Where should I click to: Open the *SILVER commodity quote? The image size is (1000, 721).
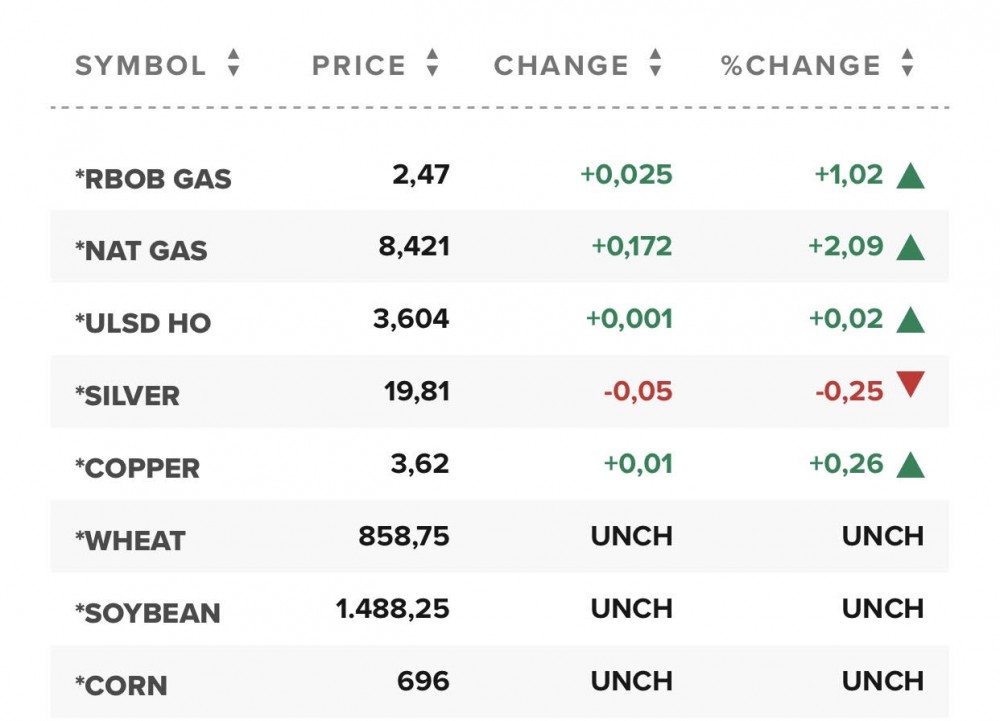point(127,396)
